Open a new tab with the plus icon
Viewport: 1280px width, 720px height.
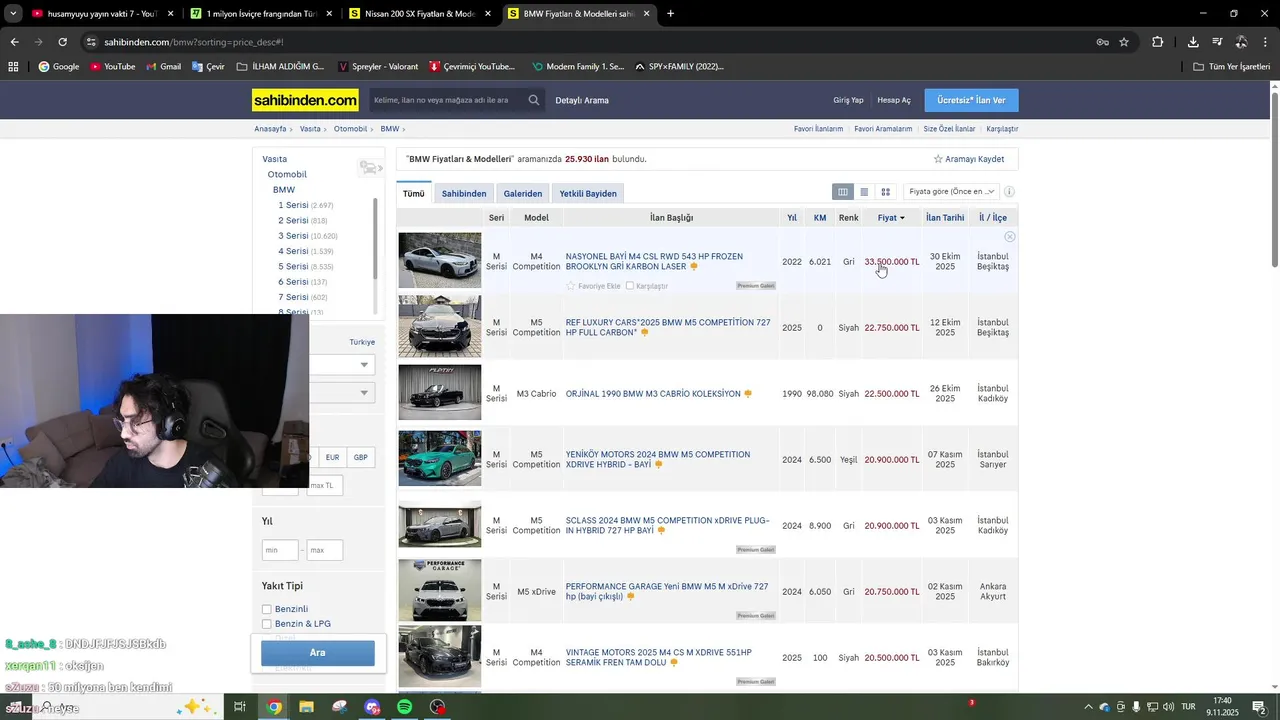coord(670,14)
